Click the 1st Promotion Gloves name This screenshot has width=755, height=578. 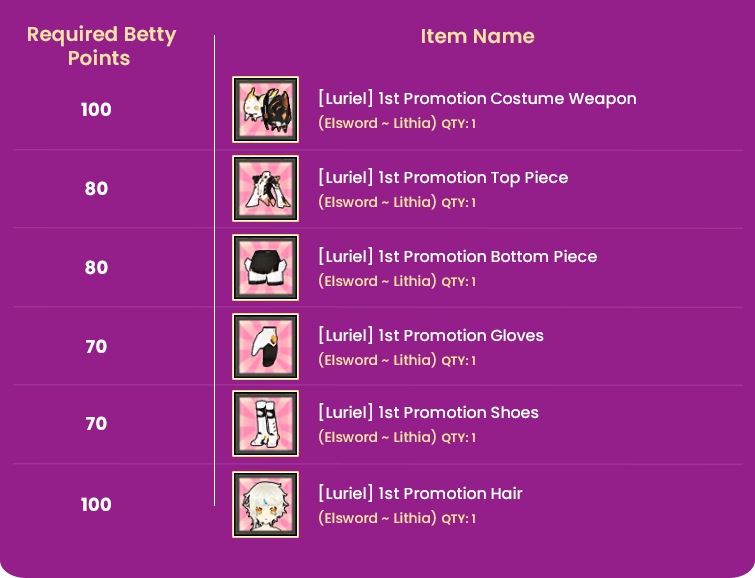430,336
